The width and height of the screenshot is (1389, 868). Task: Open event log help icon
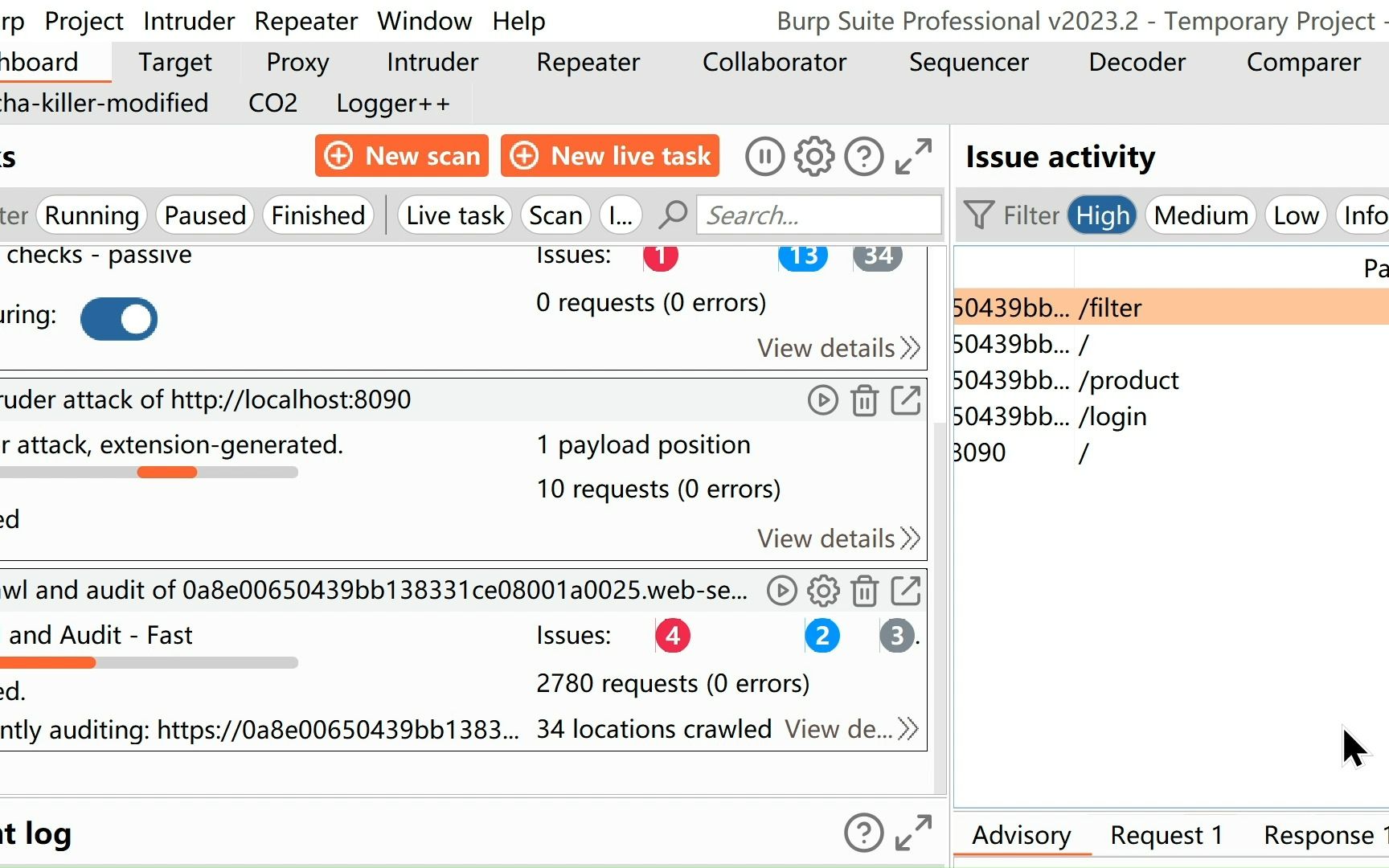[x=864, y=833]
